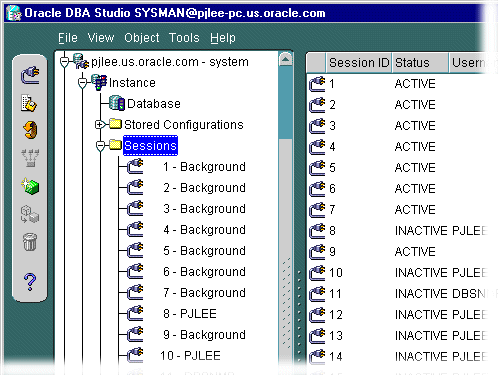The image size is (498, 375).
Task: Select '2 - Background' in the tree
Action: point(204,188)
